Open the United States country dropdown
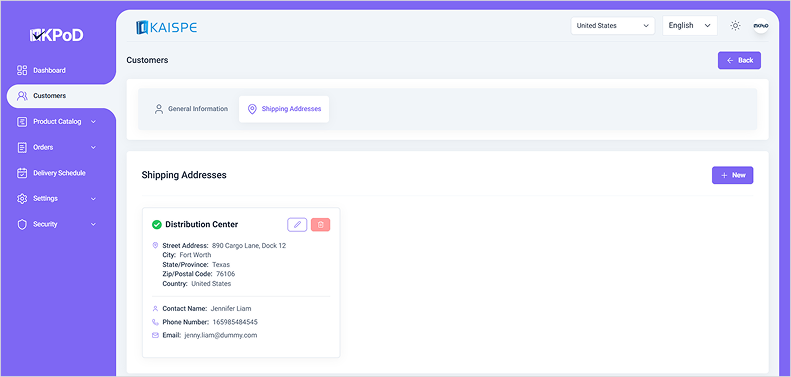This screenshot has height=377, width=791. click(612, 26)
